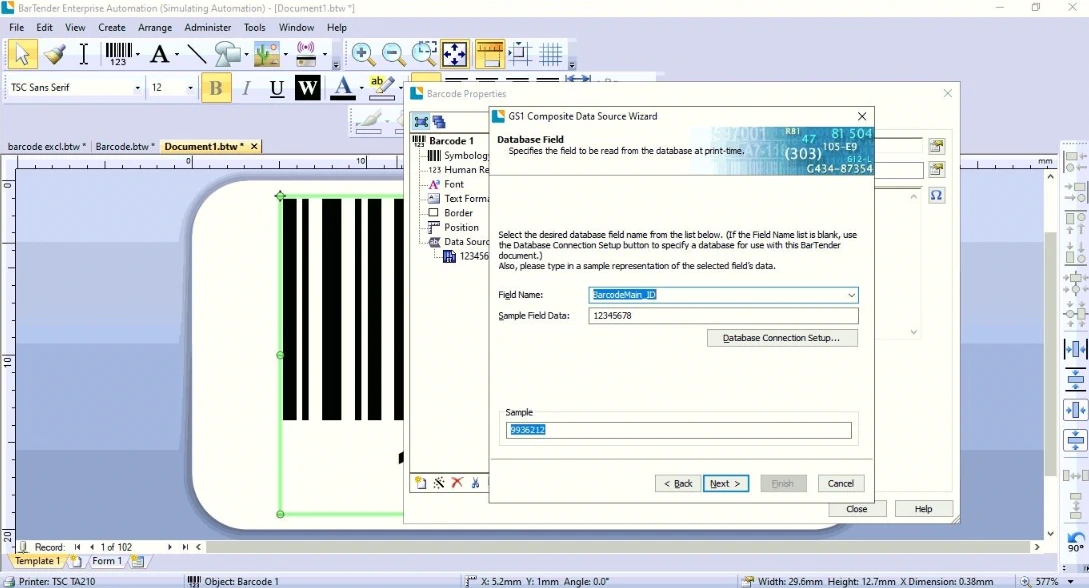Screen dimensions: 1089x588
Task: Choose the text cursor I-beam tool
Action: [83, 54]
